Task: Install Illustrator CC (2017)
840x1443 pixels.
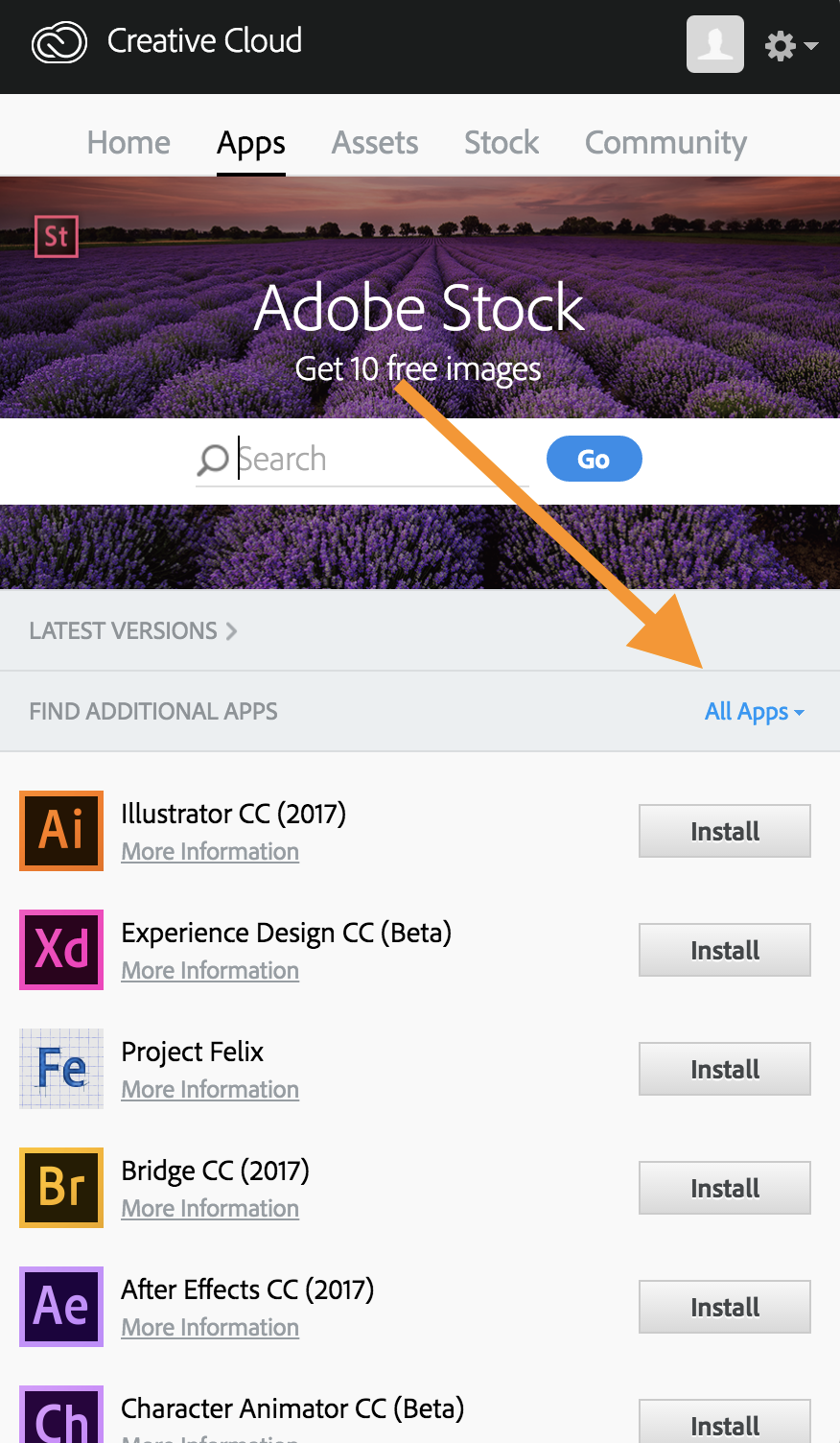Action: coord(725,831)
